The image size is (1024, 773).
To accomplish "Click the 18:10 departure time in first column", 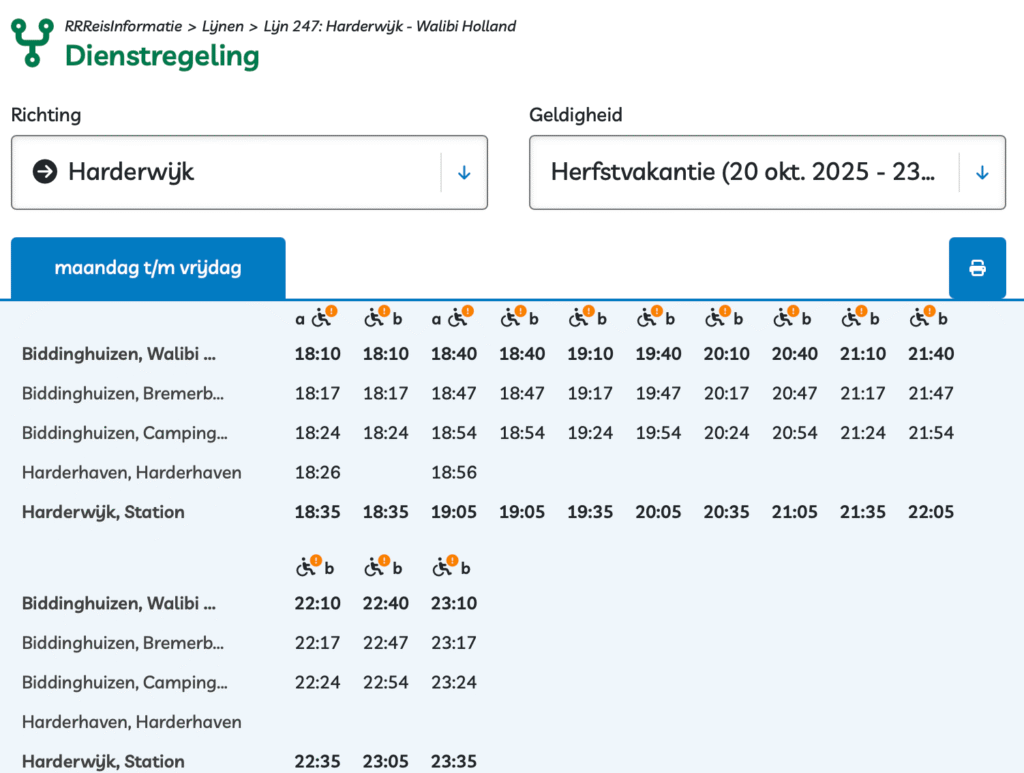I will (317, 354).
